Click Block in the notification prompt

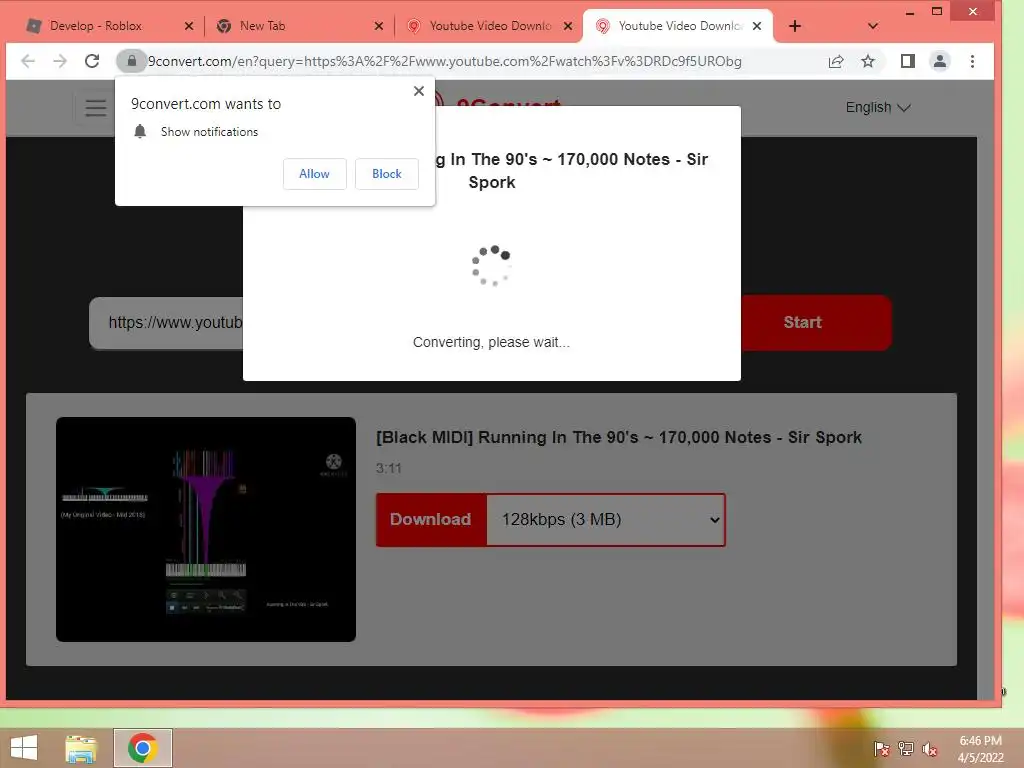pos(387,174)
